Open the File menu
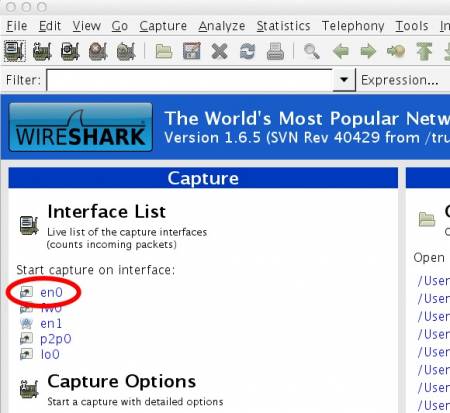The image size is (450, 413). pyautogui.click(x=17, y=26)
